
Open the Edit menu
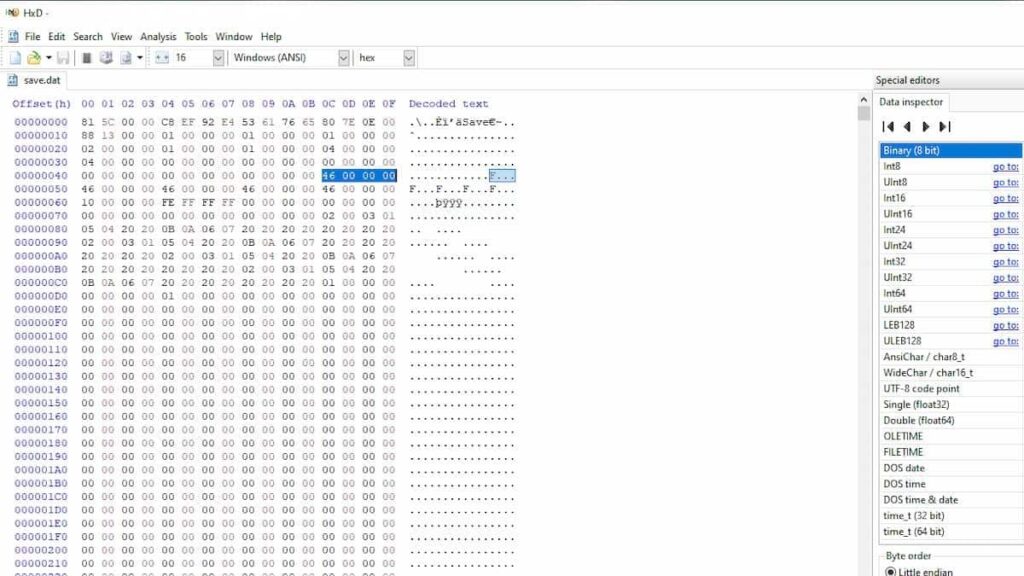click(x=57, y=37)
